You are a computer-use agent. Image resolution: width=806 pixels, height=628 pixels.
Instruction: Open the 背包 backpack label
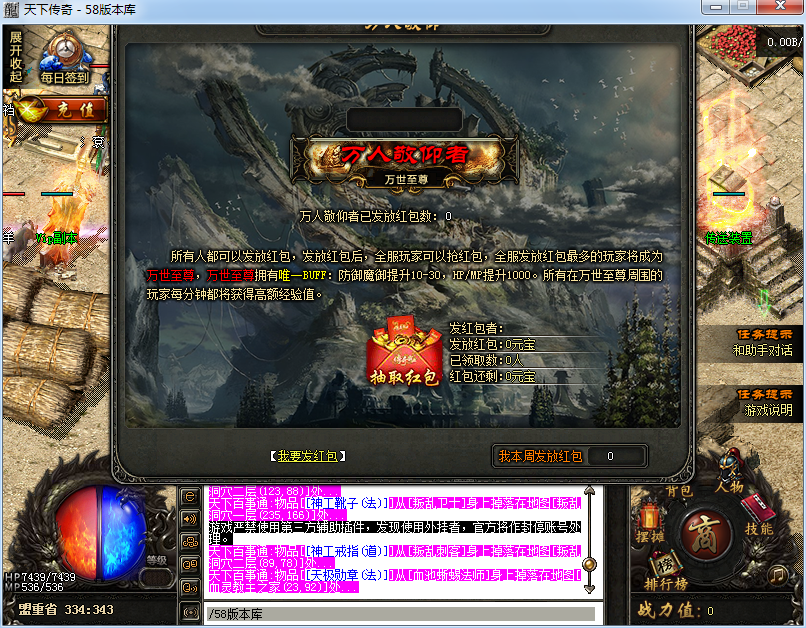pyautogui.click(x=679, y=491)
